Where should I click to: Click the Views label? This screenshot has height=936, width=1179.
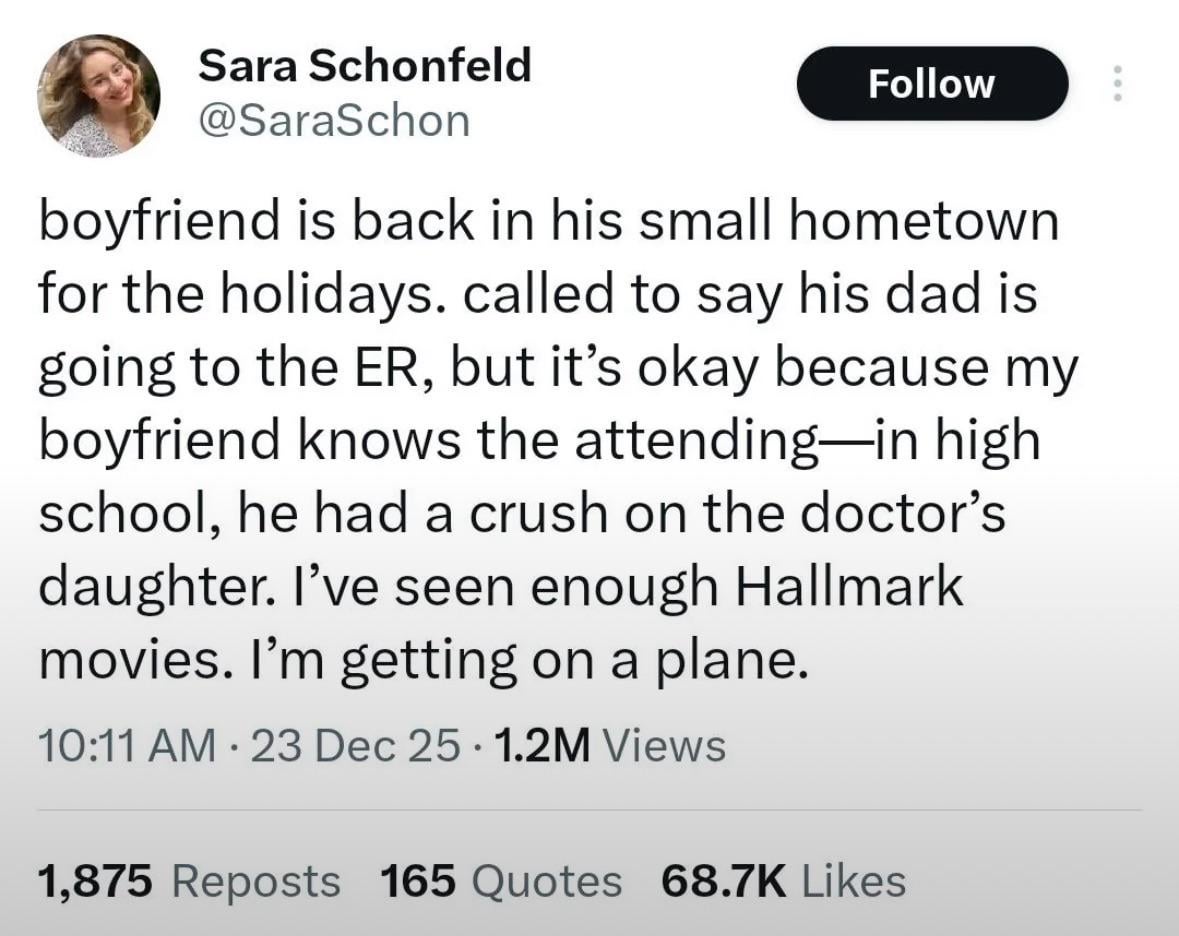pos(665,745)
